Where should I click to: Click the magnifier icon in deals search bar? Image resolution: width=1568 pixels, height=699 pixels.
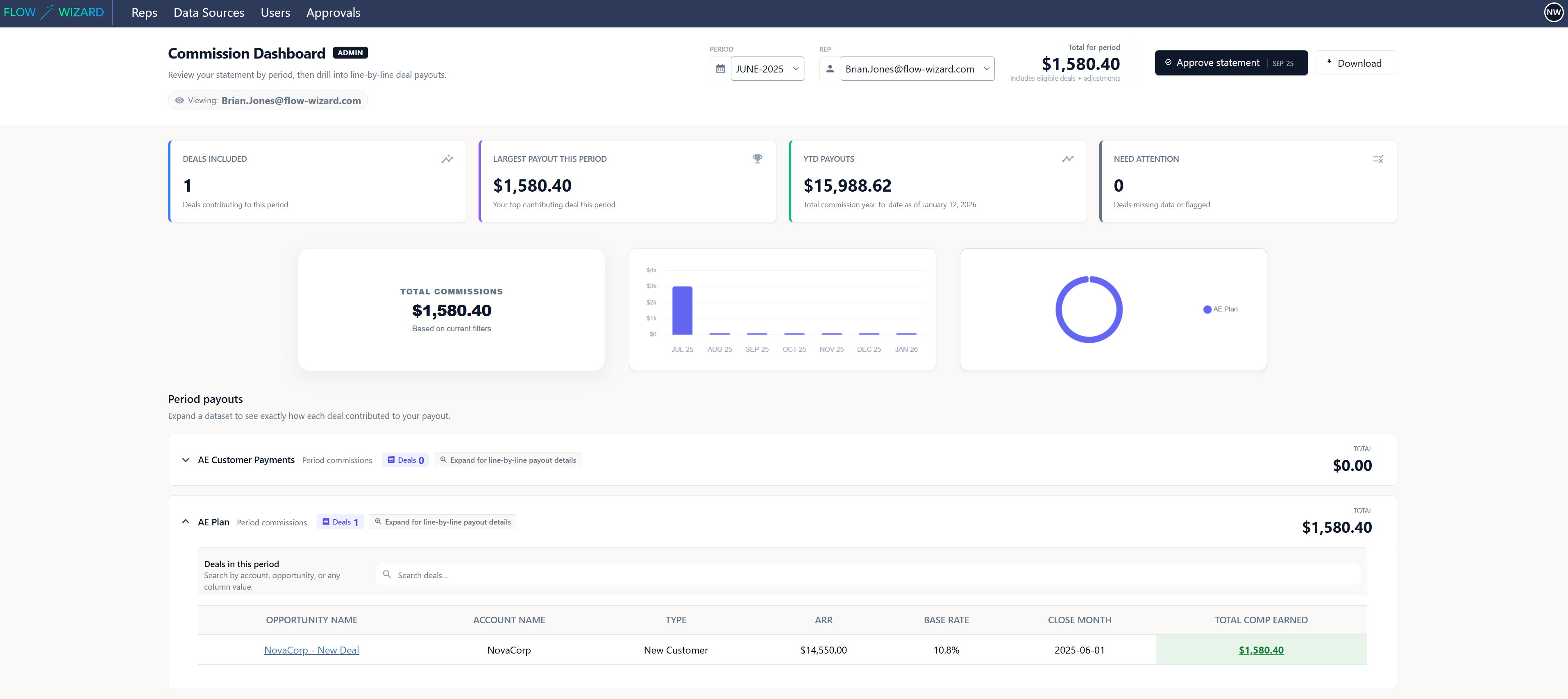[388, 574]
